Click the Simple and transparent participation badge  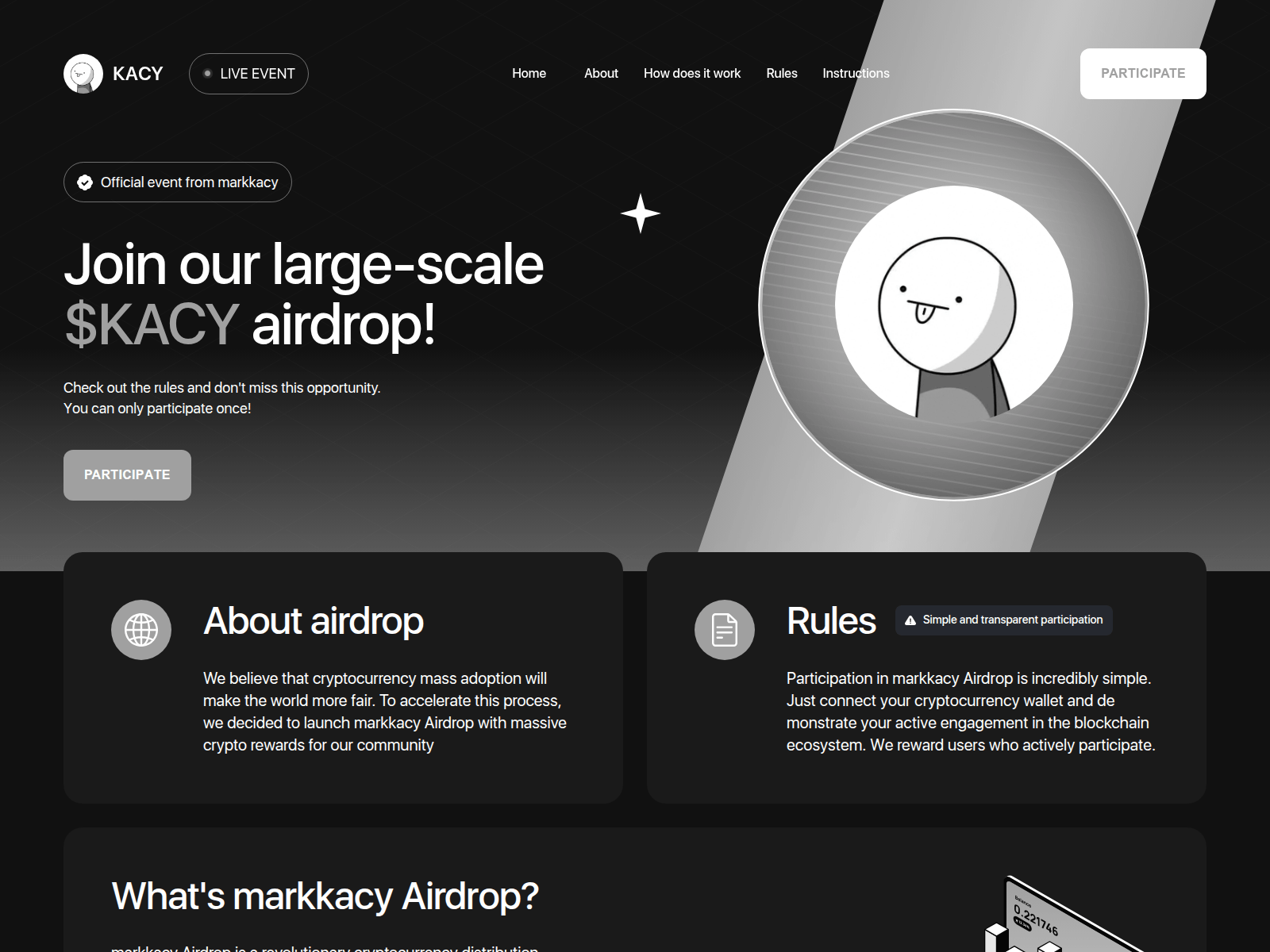tap(1003, 620)
